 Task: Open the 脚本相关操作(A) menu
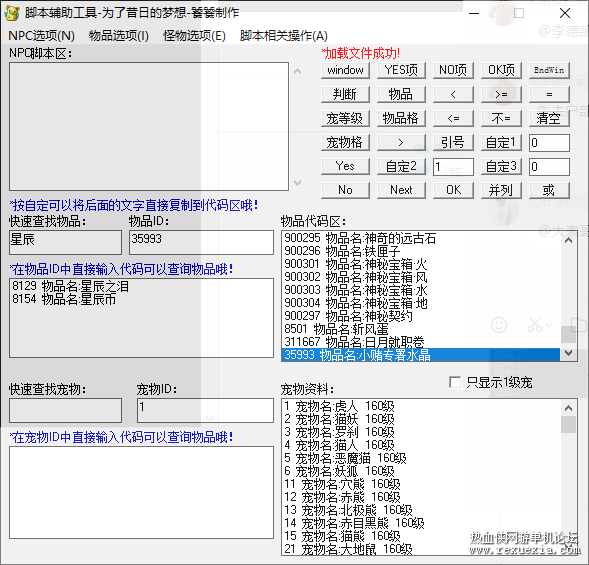click(x=284, y=36)
